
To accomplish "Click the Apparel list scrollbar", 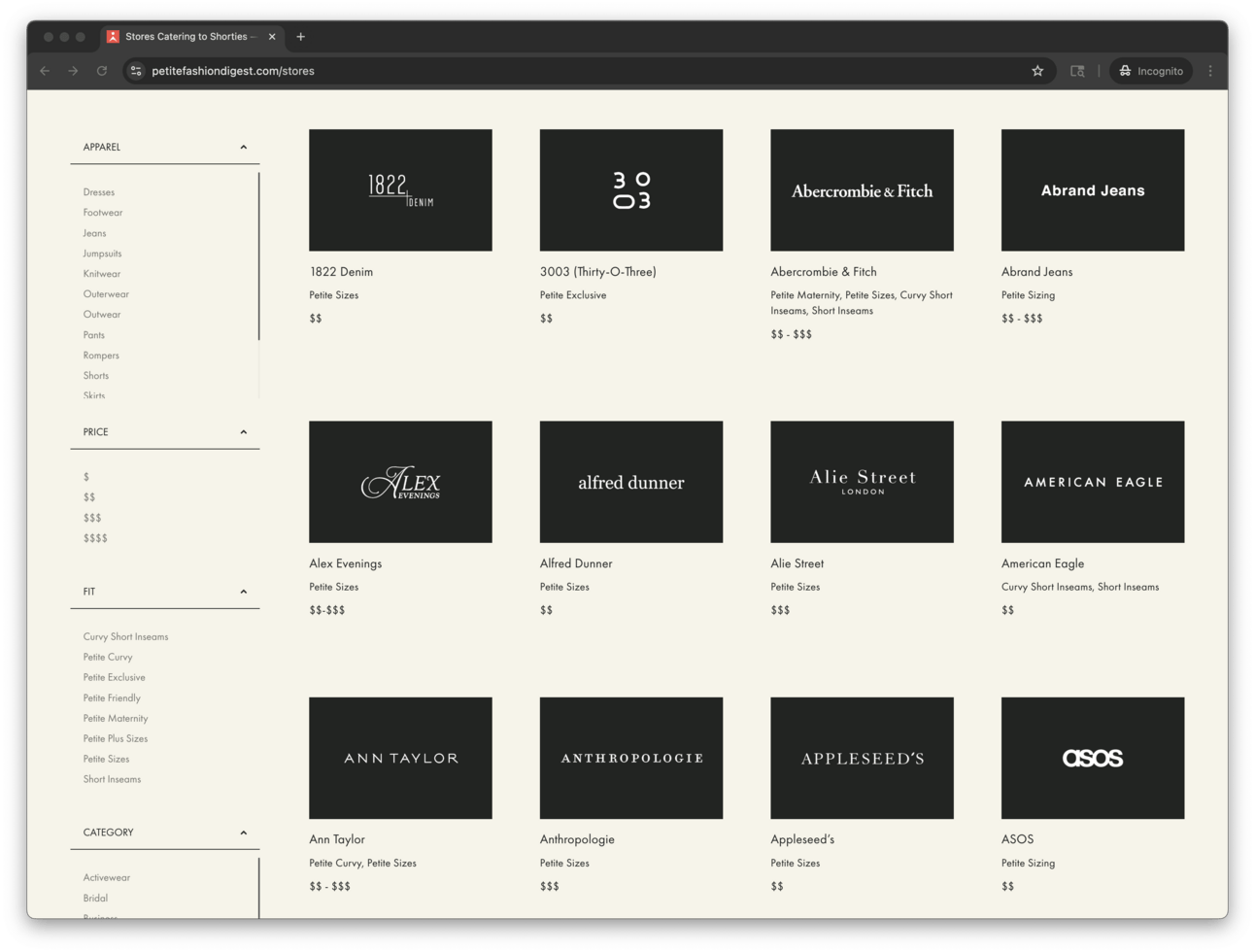I will [x=258, y=257].
